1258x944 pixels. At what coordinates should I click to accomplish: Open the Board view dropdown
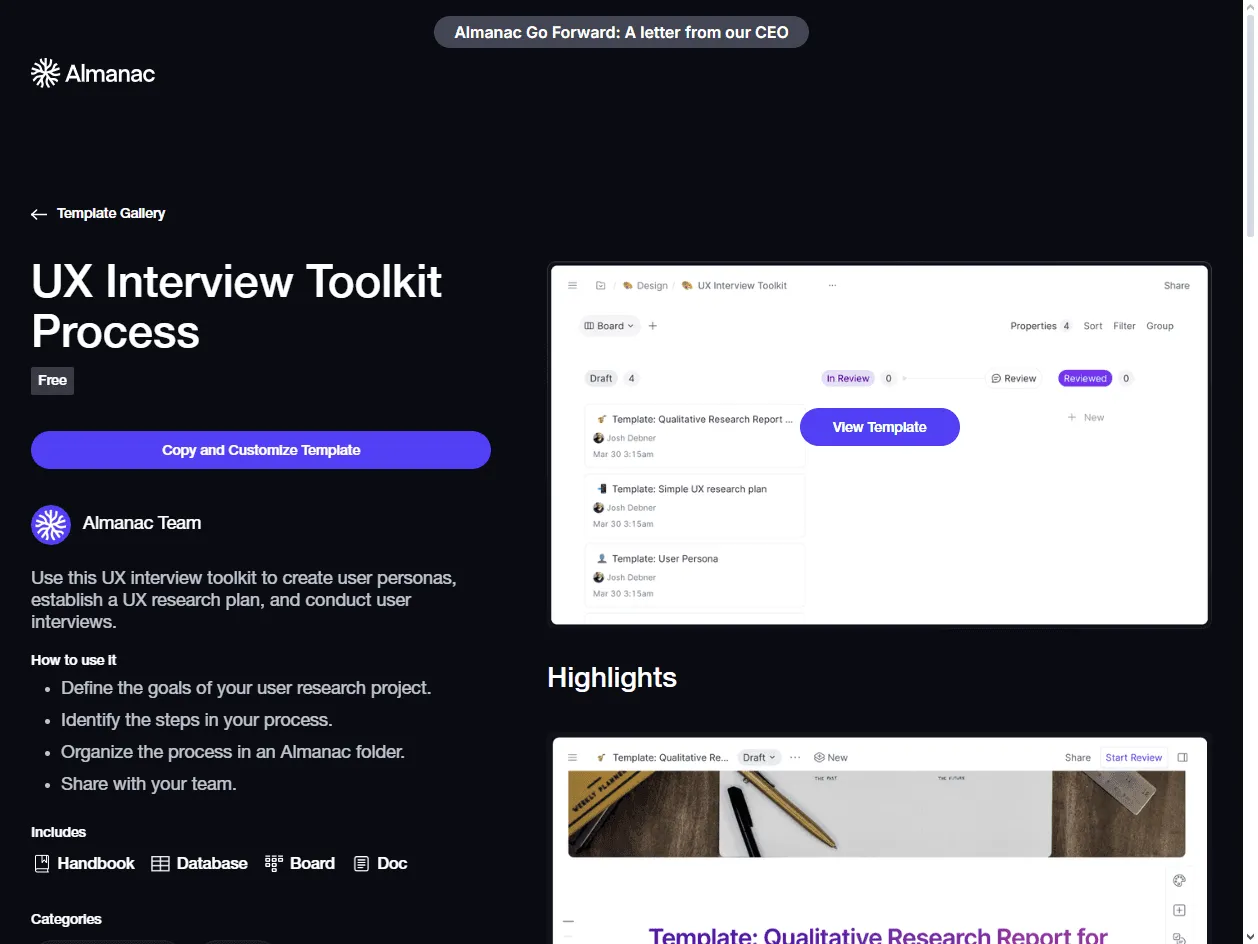tap(609, 326)
